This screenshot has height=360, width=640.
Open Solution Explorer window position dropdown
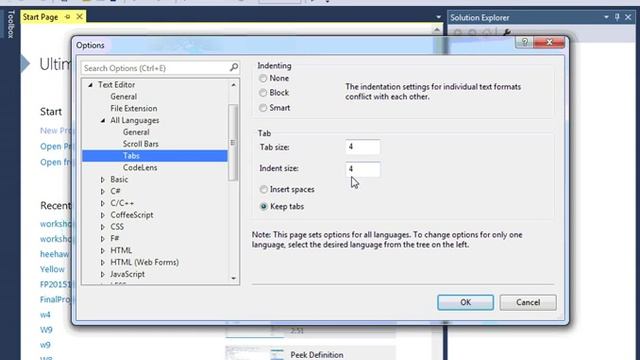[x=606, y=17]
